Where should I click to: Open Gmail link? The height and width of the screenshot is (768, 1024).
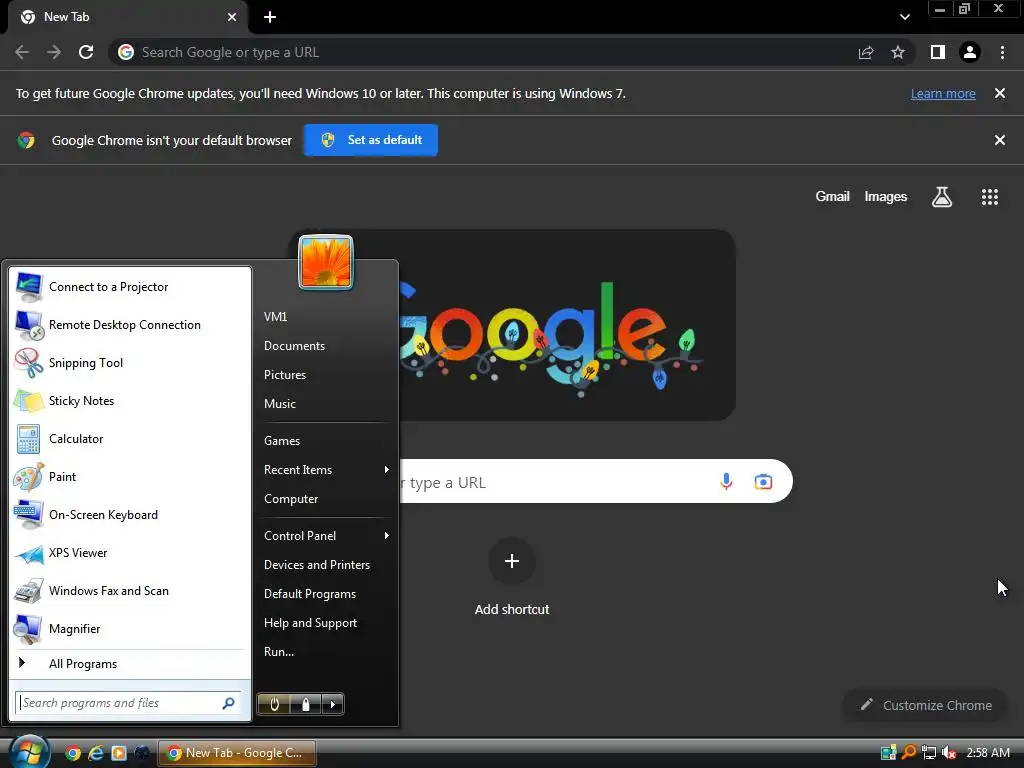(833, 197)
